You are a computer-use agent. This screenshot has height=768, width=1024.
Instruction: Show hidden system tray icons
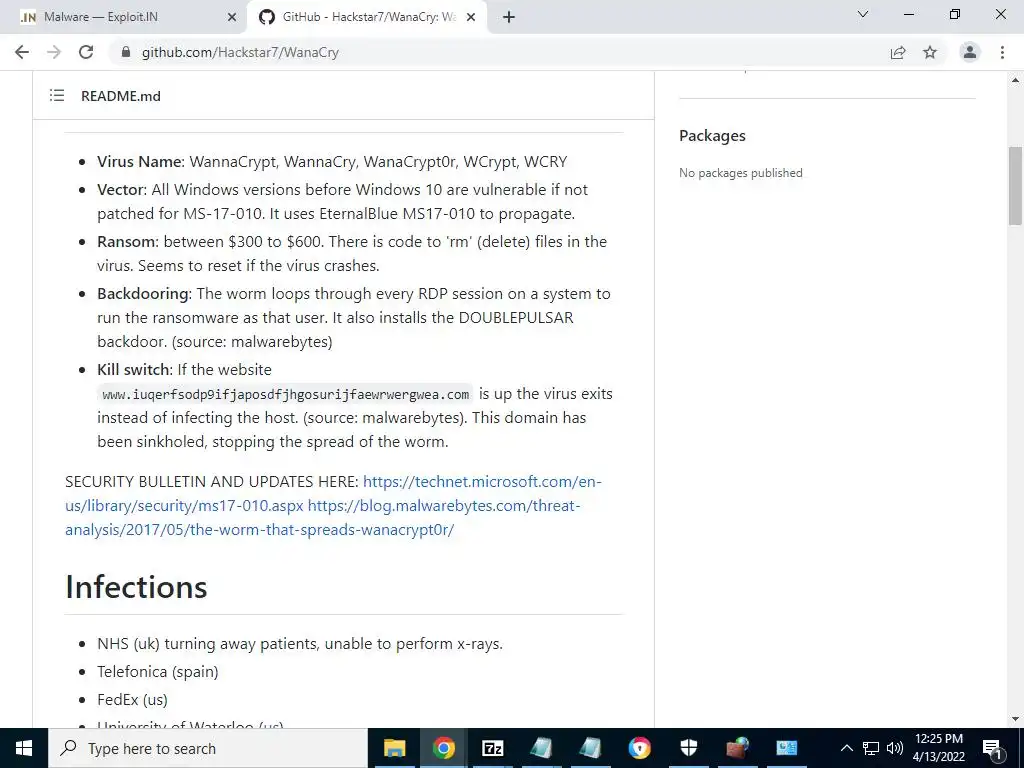pyautogui.click(x=846, y=748)
